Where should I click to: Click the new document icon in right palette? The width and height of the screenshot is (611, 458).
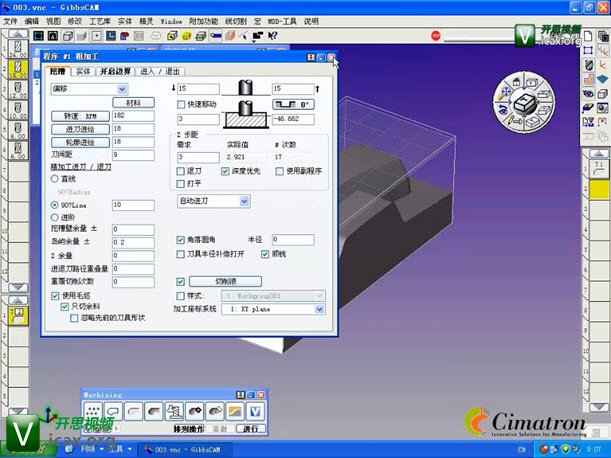(x=588, y=37)
